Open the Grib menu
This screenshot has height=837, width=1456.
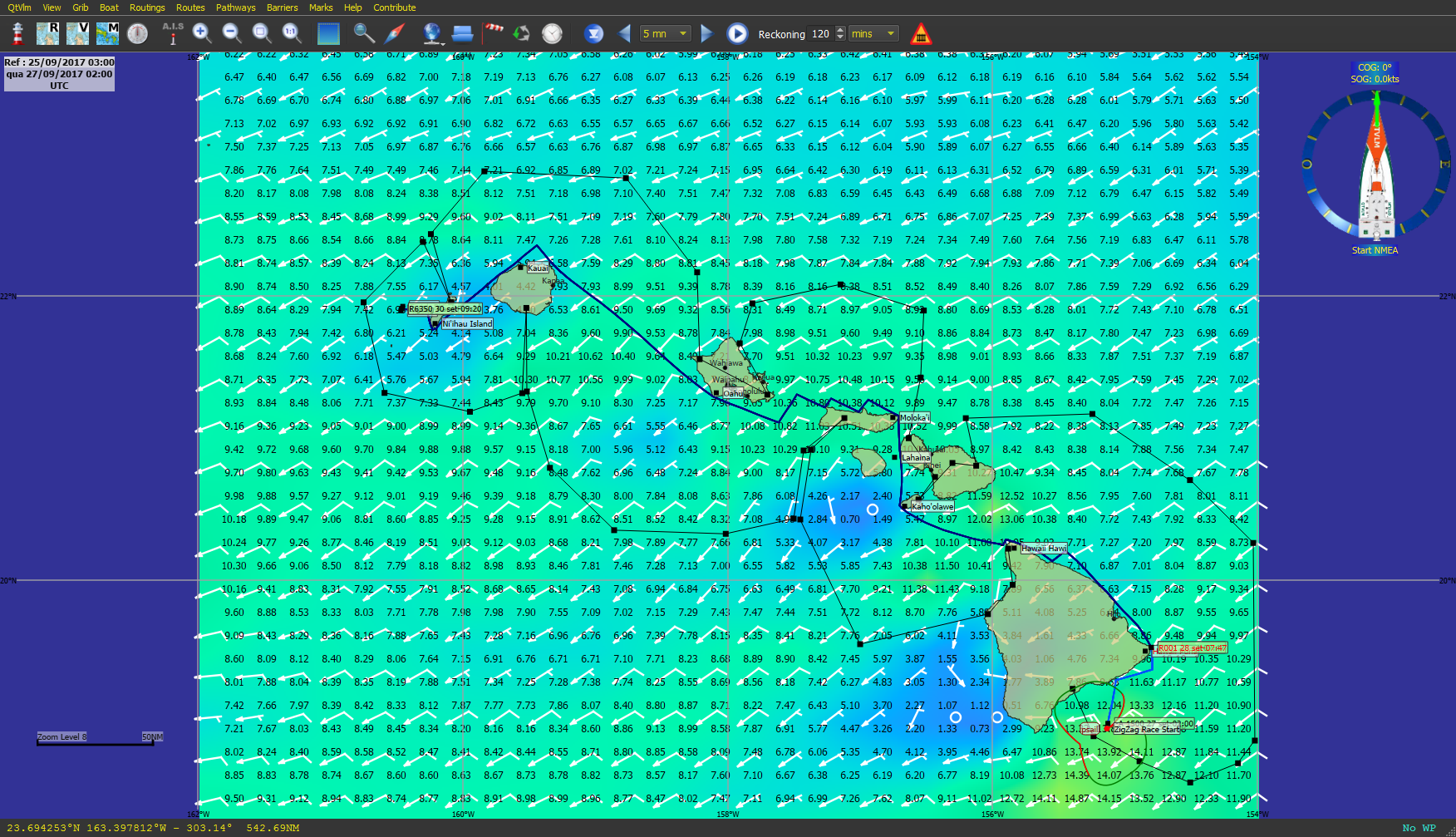tap(80, 7)
